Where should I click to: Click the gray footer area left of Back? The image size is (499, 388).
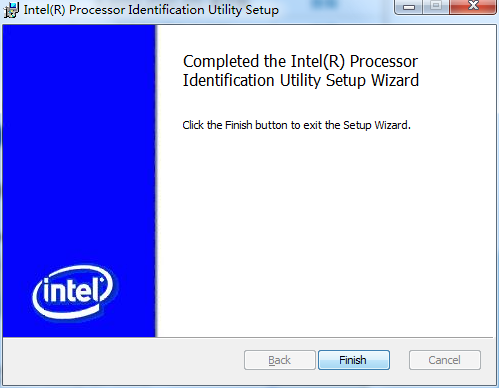pyautogui.click(x=123, y=360)
